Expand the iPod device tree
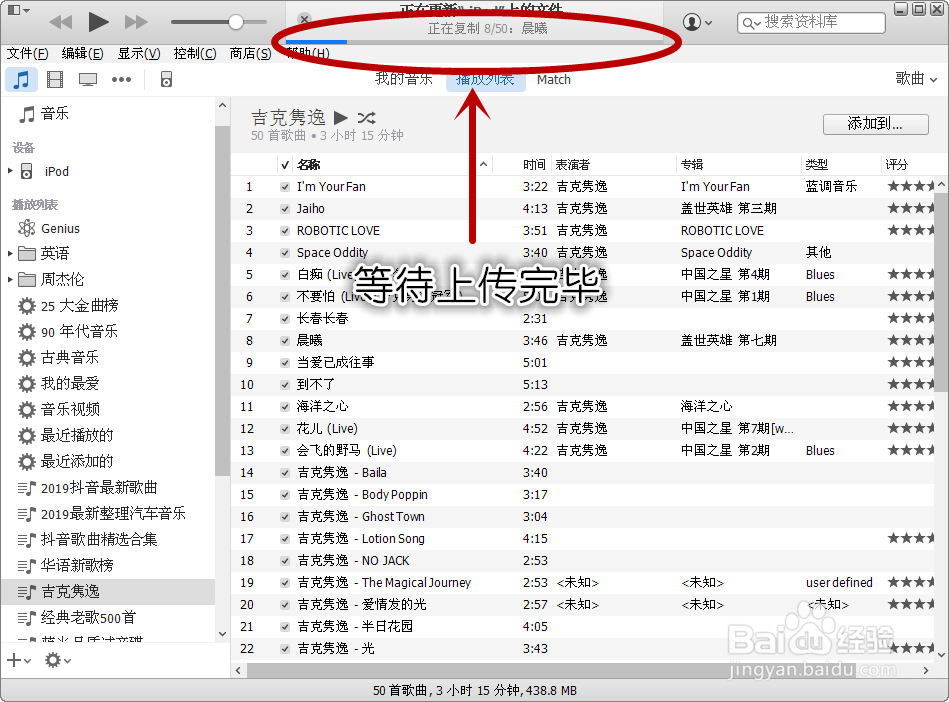 click(x=10, y=171)
